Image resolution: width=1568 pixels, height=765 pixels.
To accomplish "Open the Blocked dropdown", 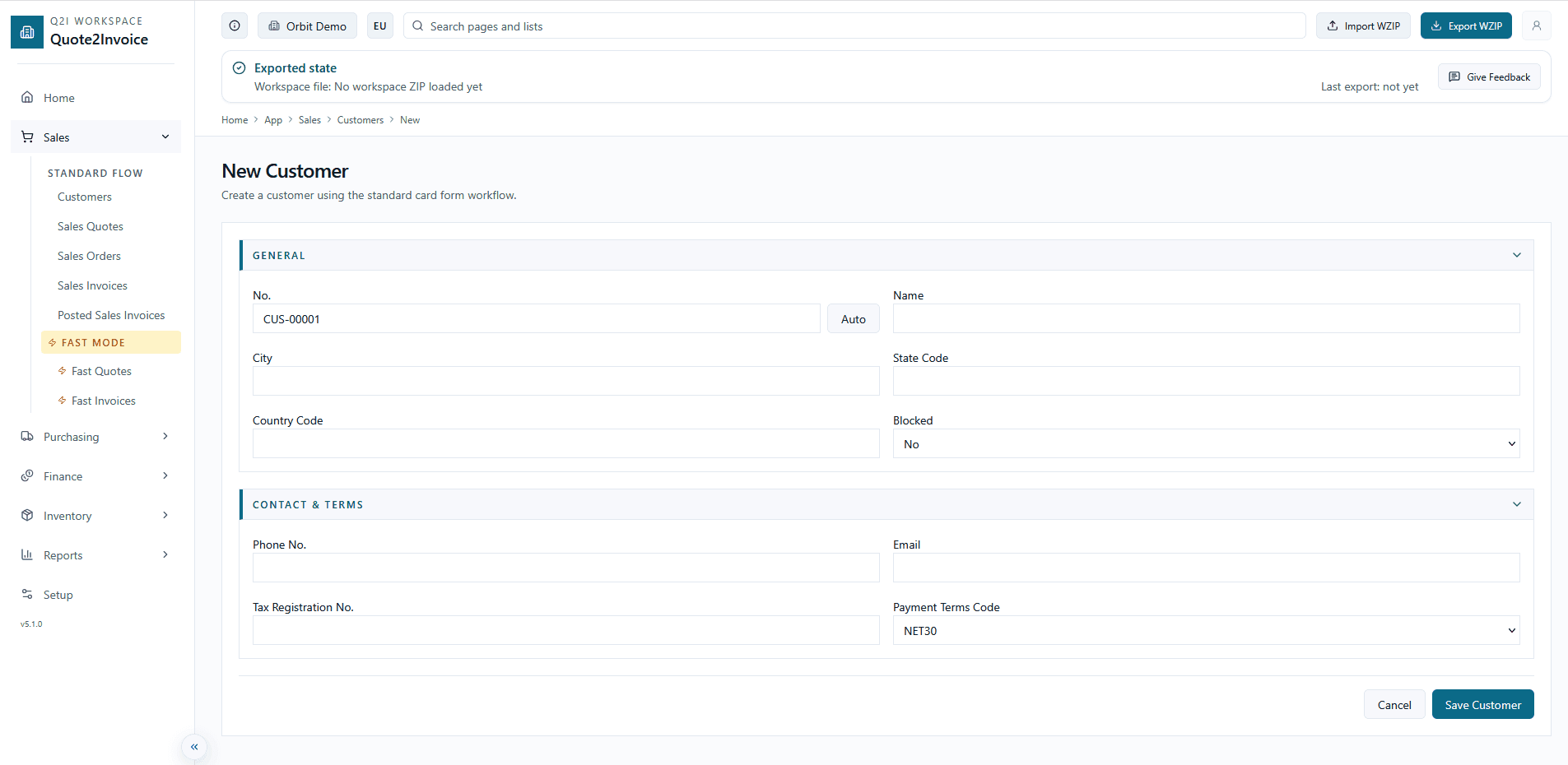I will [x=1206, y=444].
